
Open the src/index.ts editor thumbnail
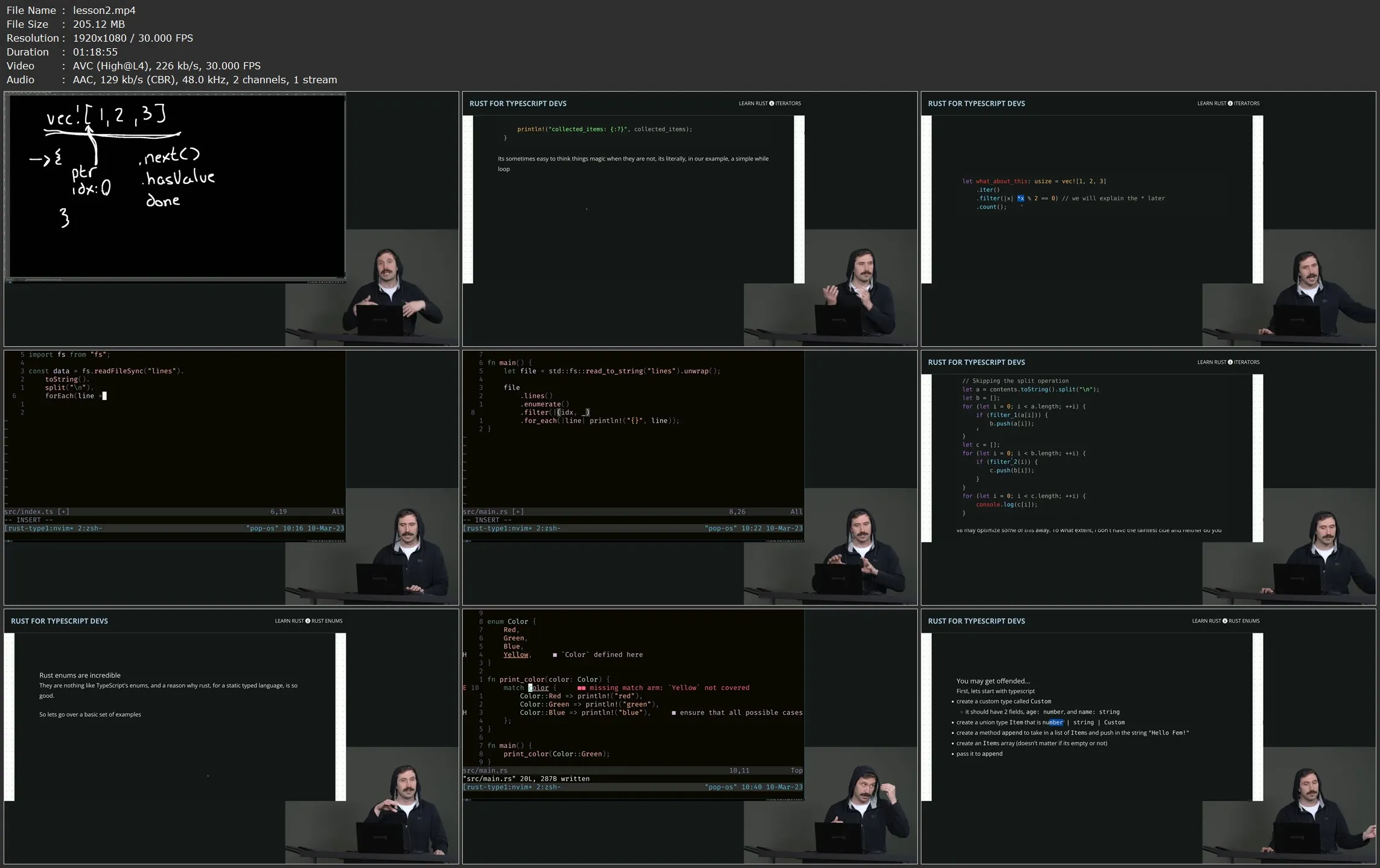[x=231, y=478]
